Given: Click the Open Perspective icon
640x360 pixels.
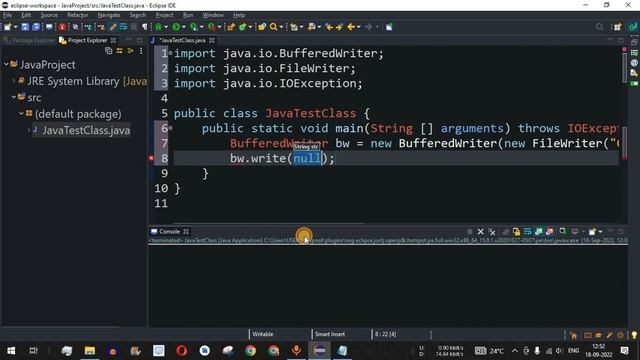Looking at the screenshot, I should (x=618, y=27).
